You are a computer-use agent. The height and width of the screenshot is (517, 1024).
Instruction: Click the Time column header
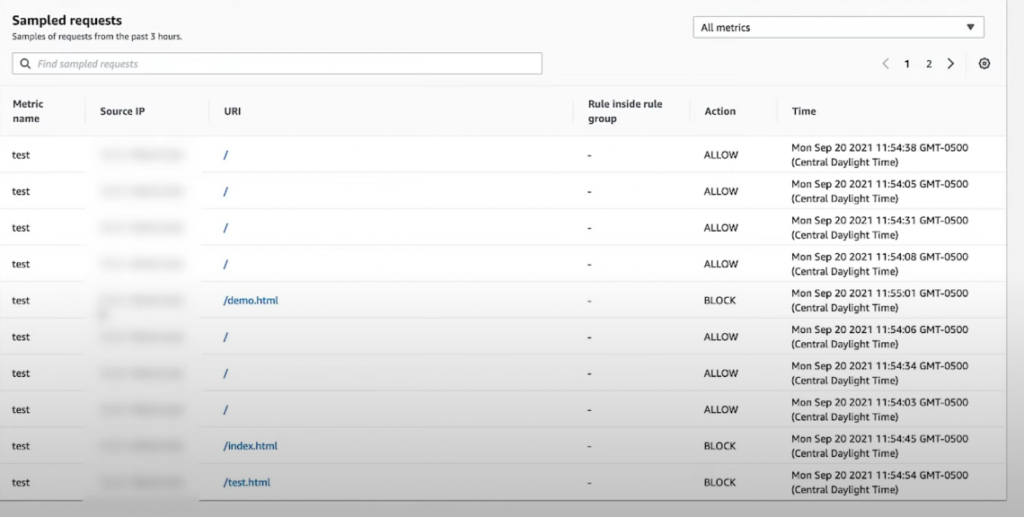[804, 111]
